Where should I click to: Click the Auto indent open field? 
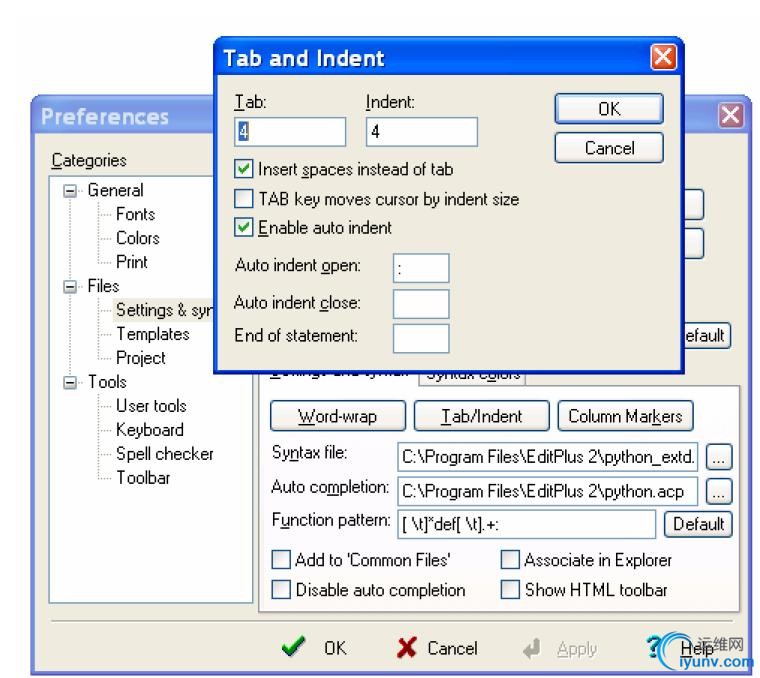tap(421, 268)
